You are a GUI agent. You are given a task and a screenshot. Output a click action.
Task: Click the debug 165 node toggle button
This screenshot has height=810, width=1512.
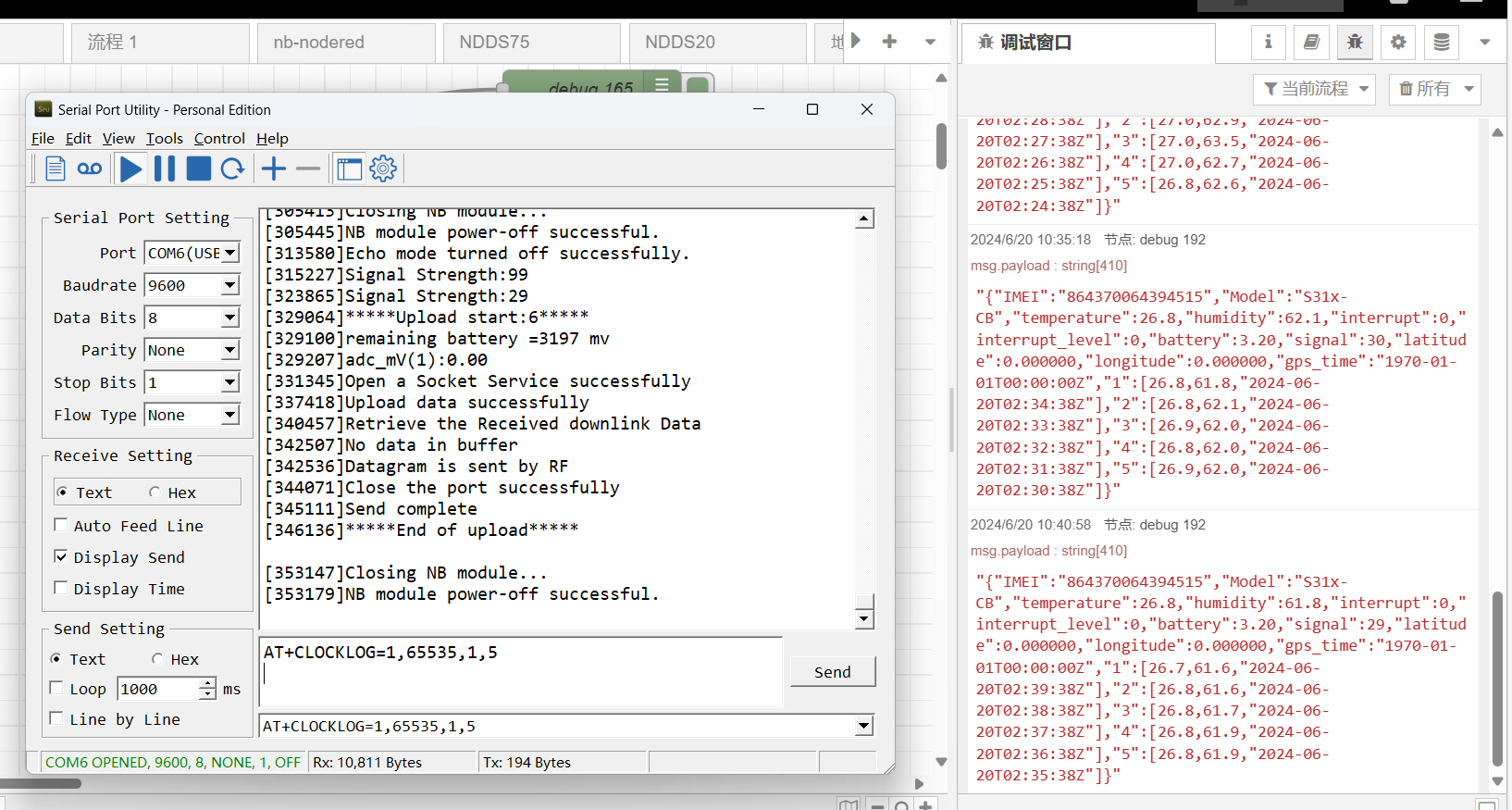(698, 85)
